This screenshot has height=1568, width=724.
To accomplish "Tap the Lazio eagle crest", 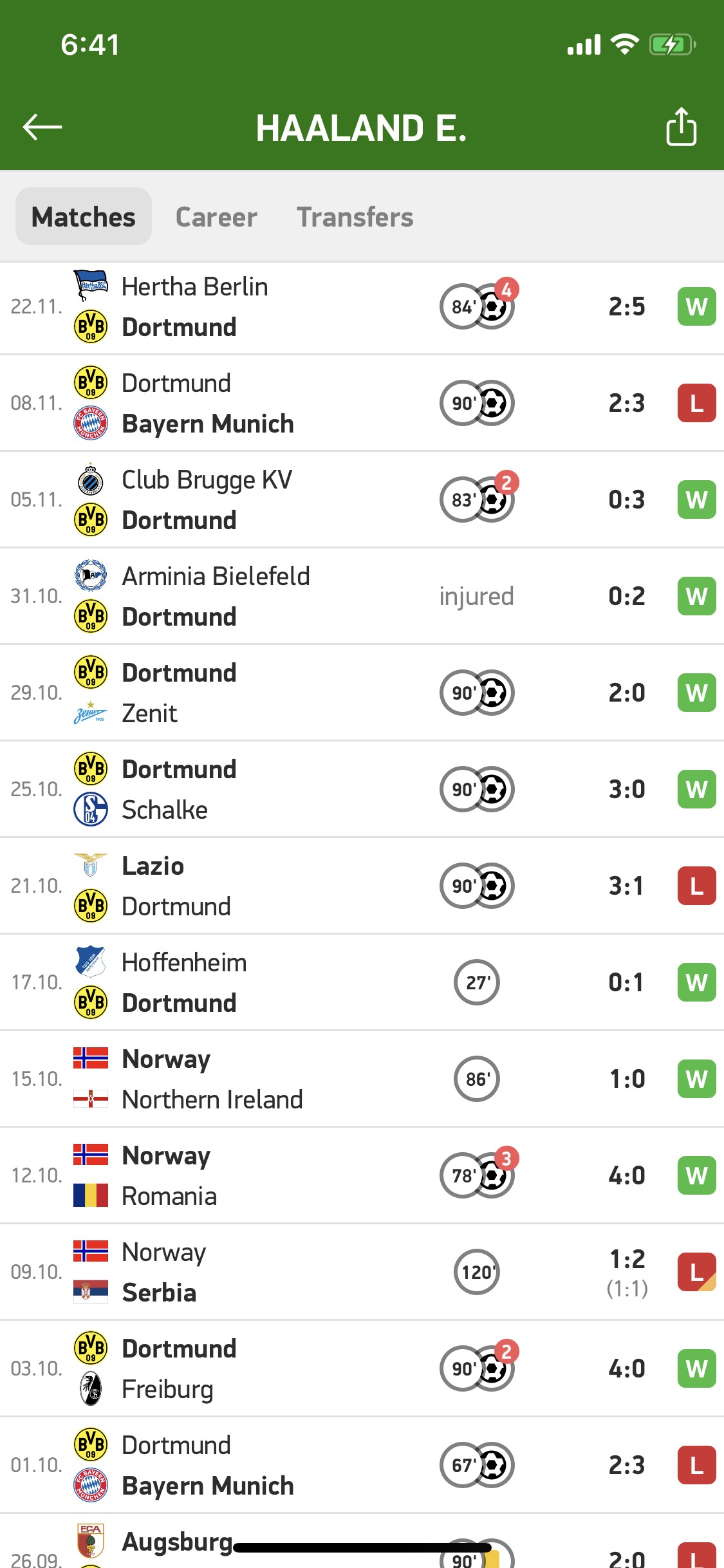I will coord(91,865).
